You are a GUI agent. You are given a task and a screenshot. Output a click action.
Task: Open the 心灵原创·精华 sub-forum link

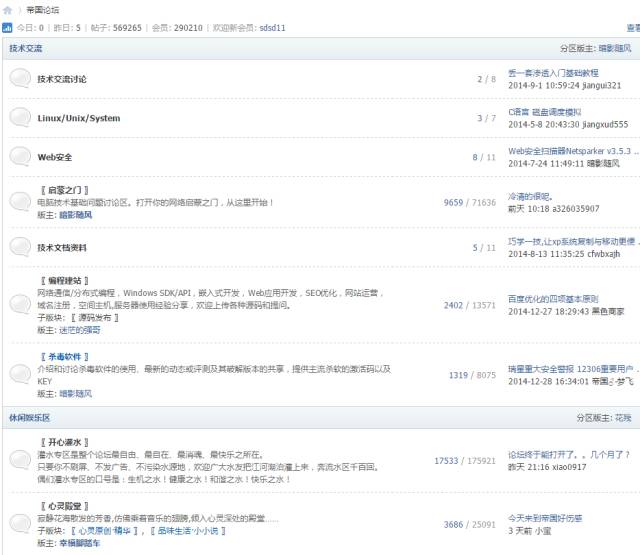point(113,531)
